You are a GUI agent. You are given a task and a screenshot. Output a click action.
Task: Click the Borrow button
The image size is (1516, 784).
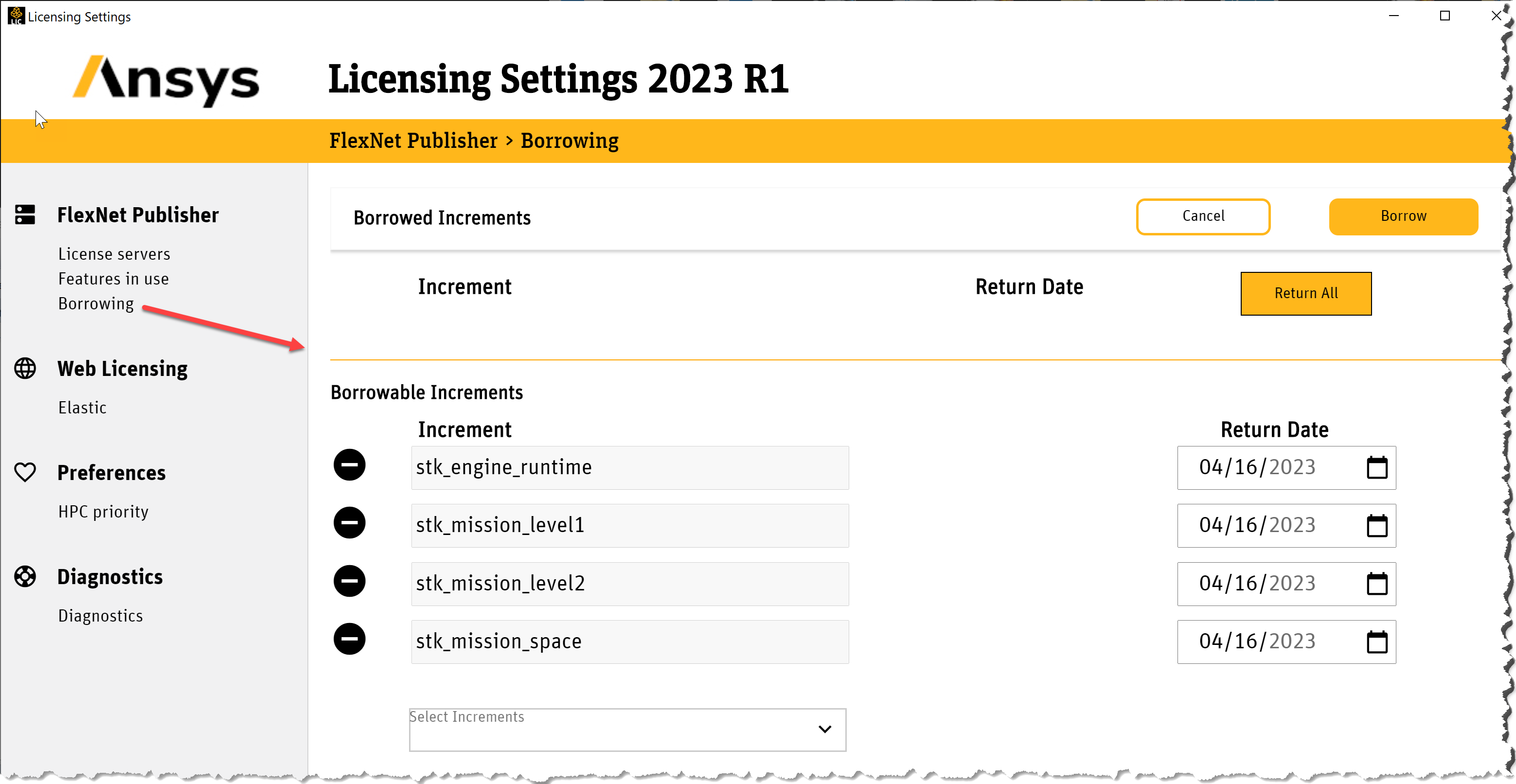(x=1403, y=216)
